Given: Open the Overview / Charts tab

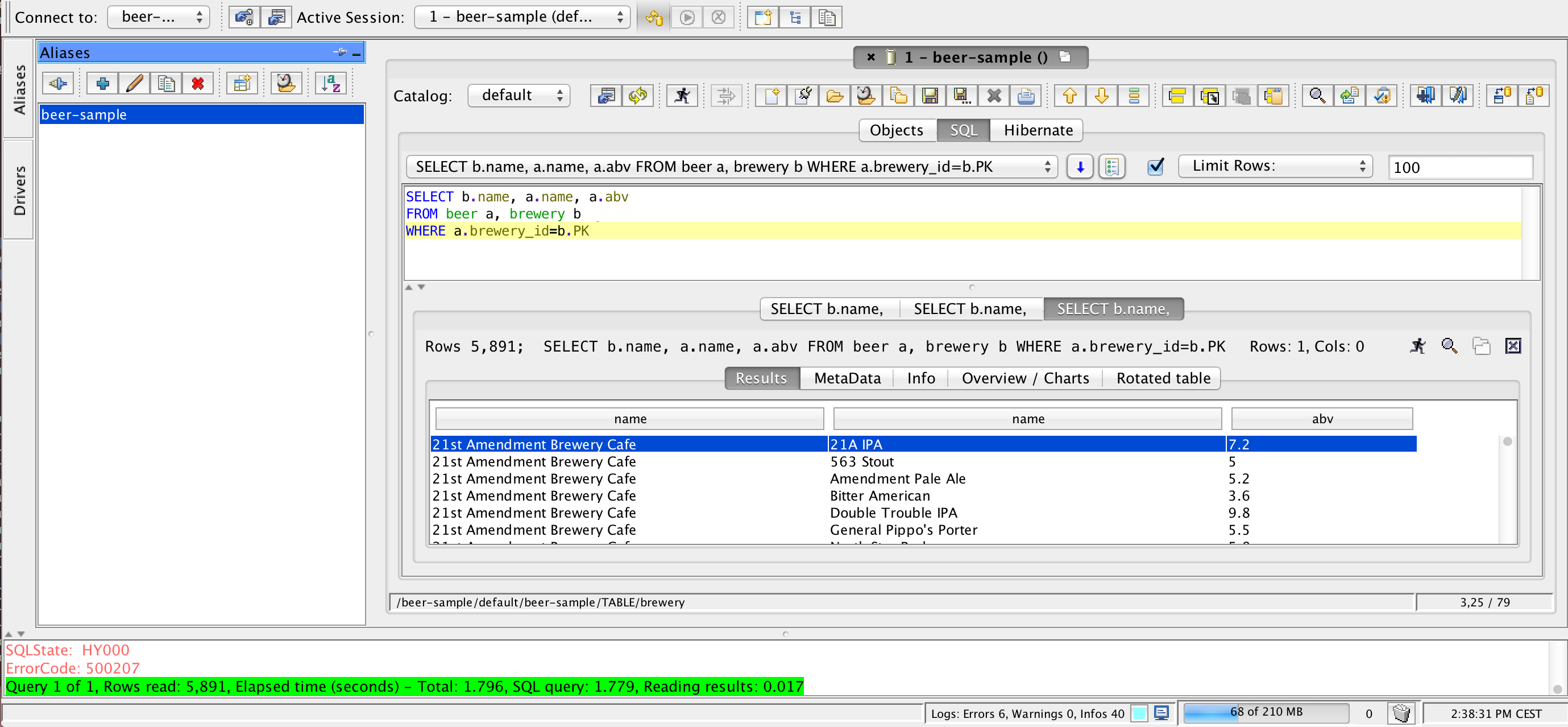Looking at the screenshot, I should [x=1025, y=378].
